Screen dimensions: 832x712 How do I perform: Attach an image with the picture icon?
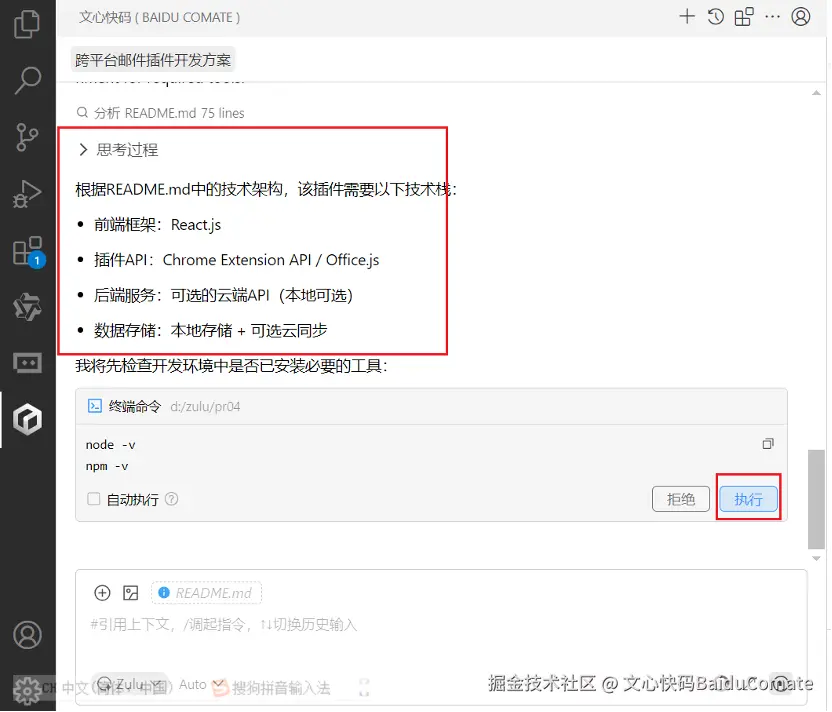click(131, 593)
